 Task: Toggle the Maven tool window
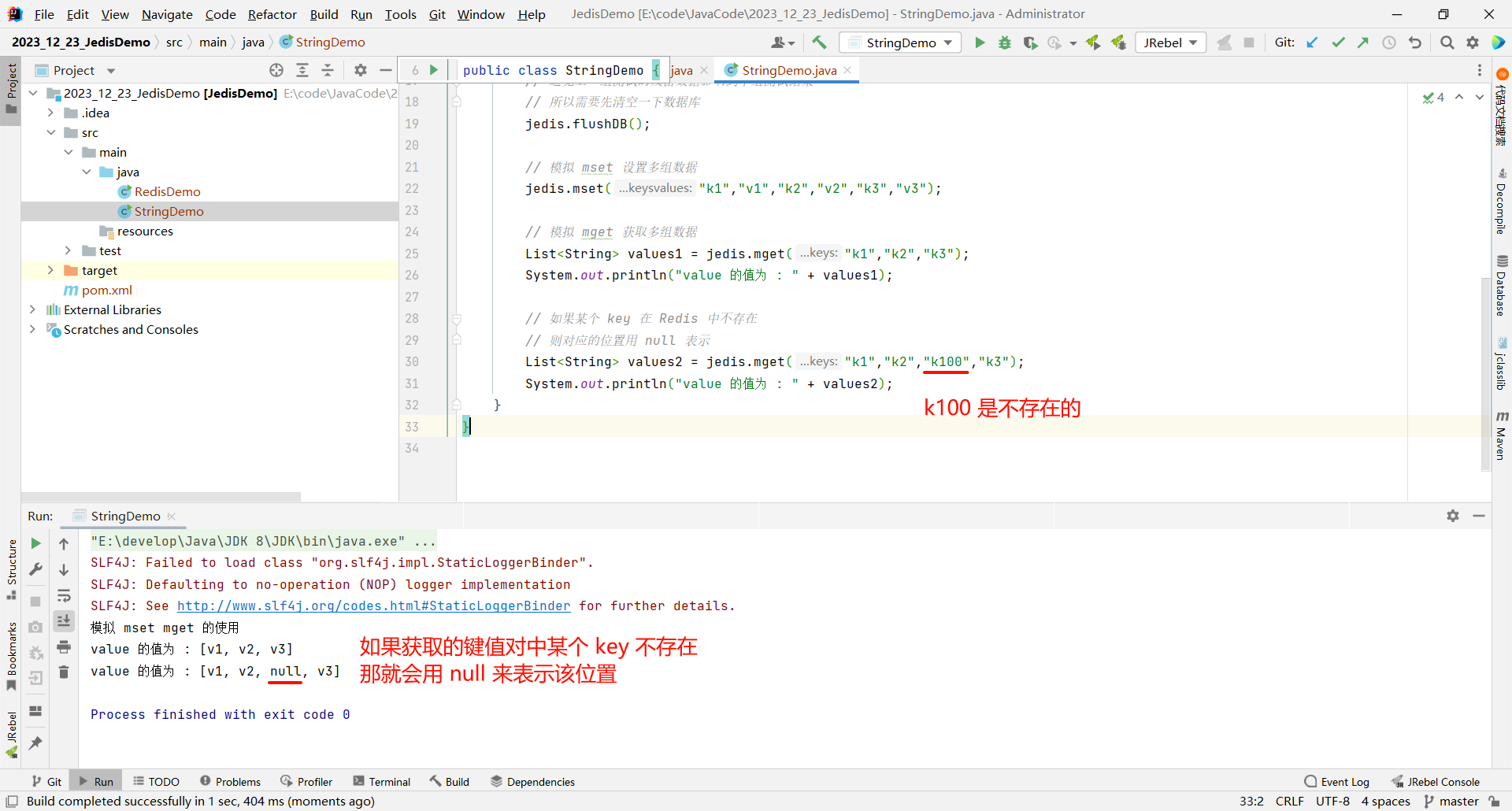[1502, 435]
